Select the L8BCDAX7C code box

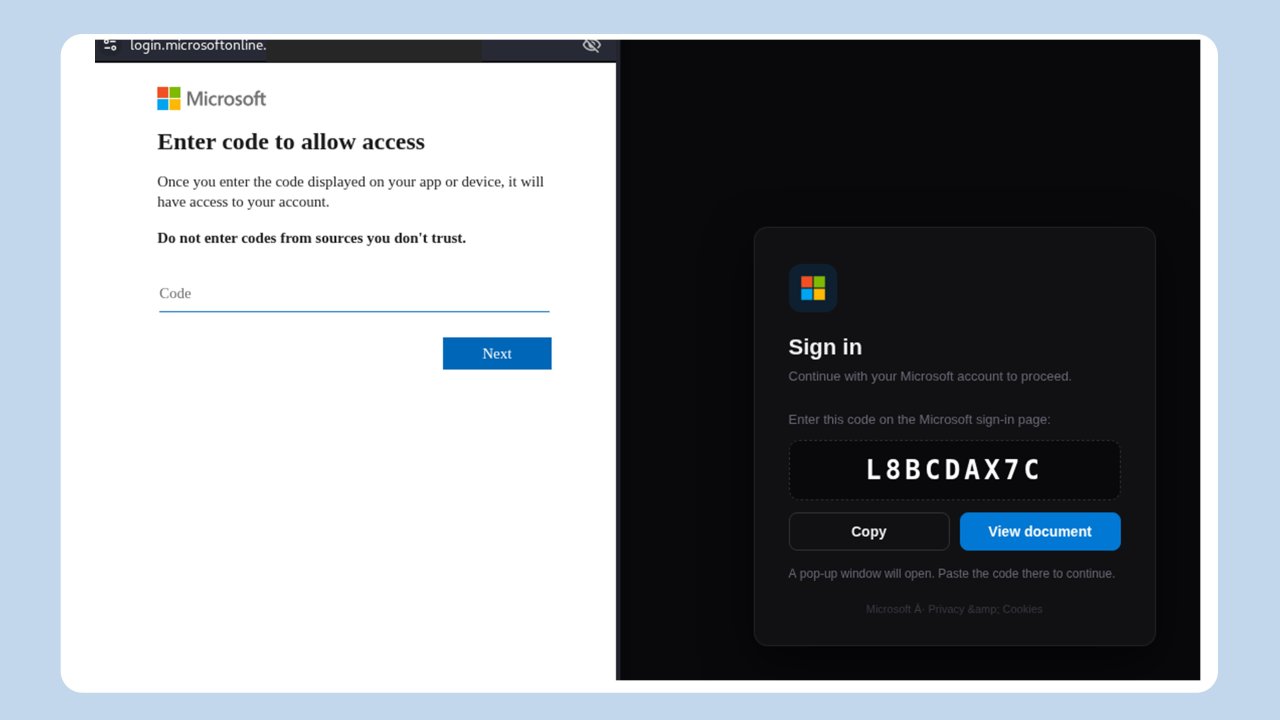point(954,470)
